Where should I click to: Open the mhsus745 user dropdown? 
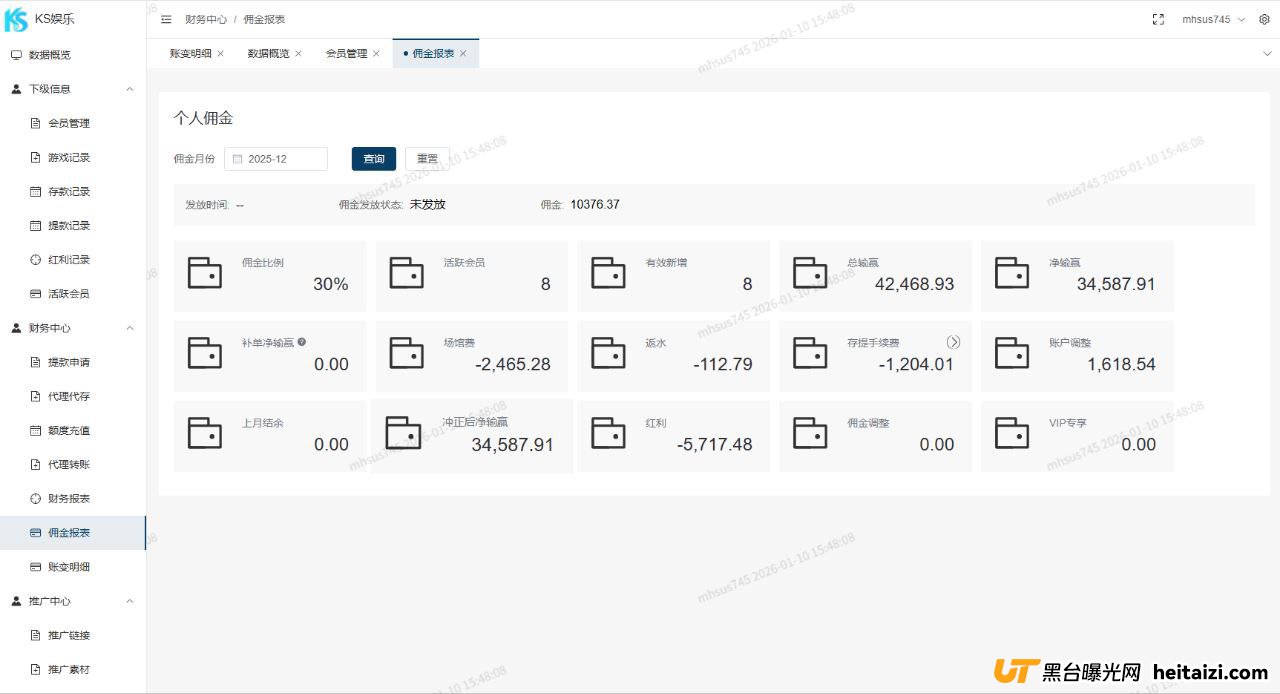(x=1214, y=19)
